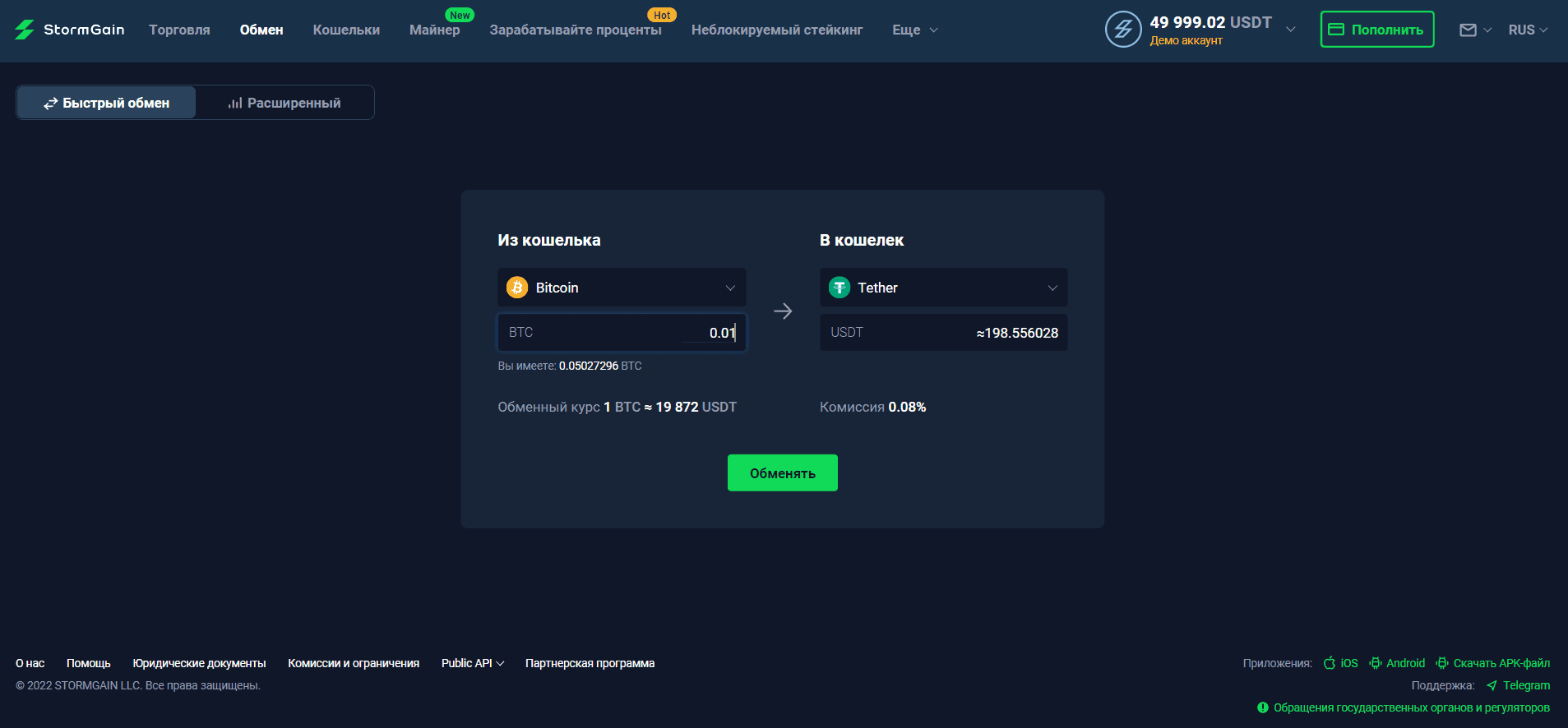Click the green regulator info icon
The image size is (1568, 728).
tap(1263, 707)
